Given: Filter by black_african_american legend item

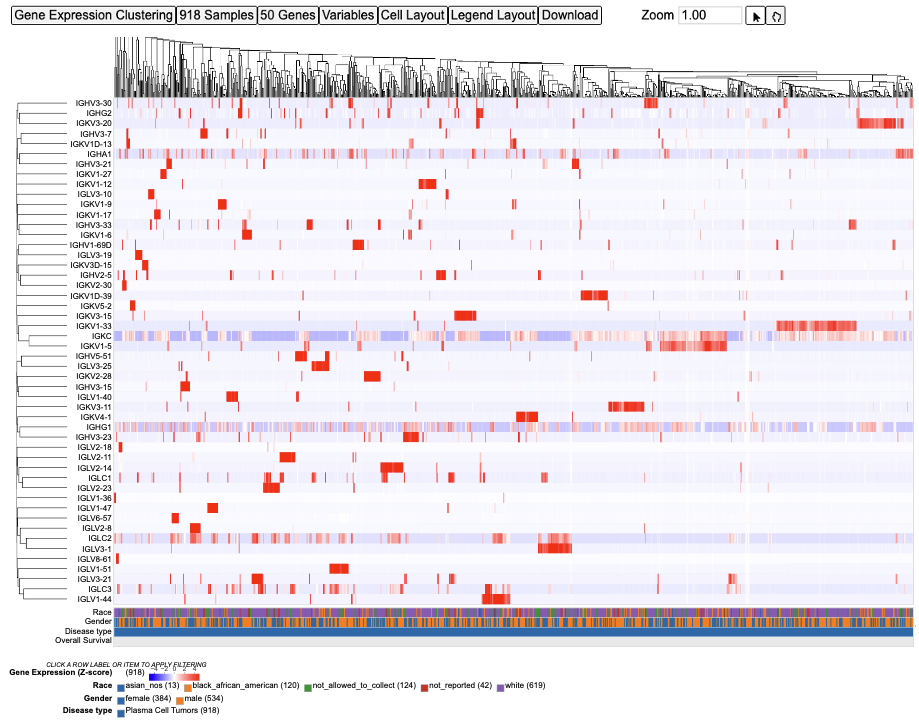Looking at the screenshot, I should pyautogui.click(x=246, y=685).
